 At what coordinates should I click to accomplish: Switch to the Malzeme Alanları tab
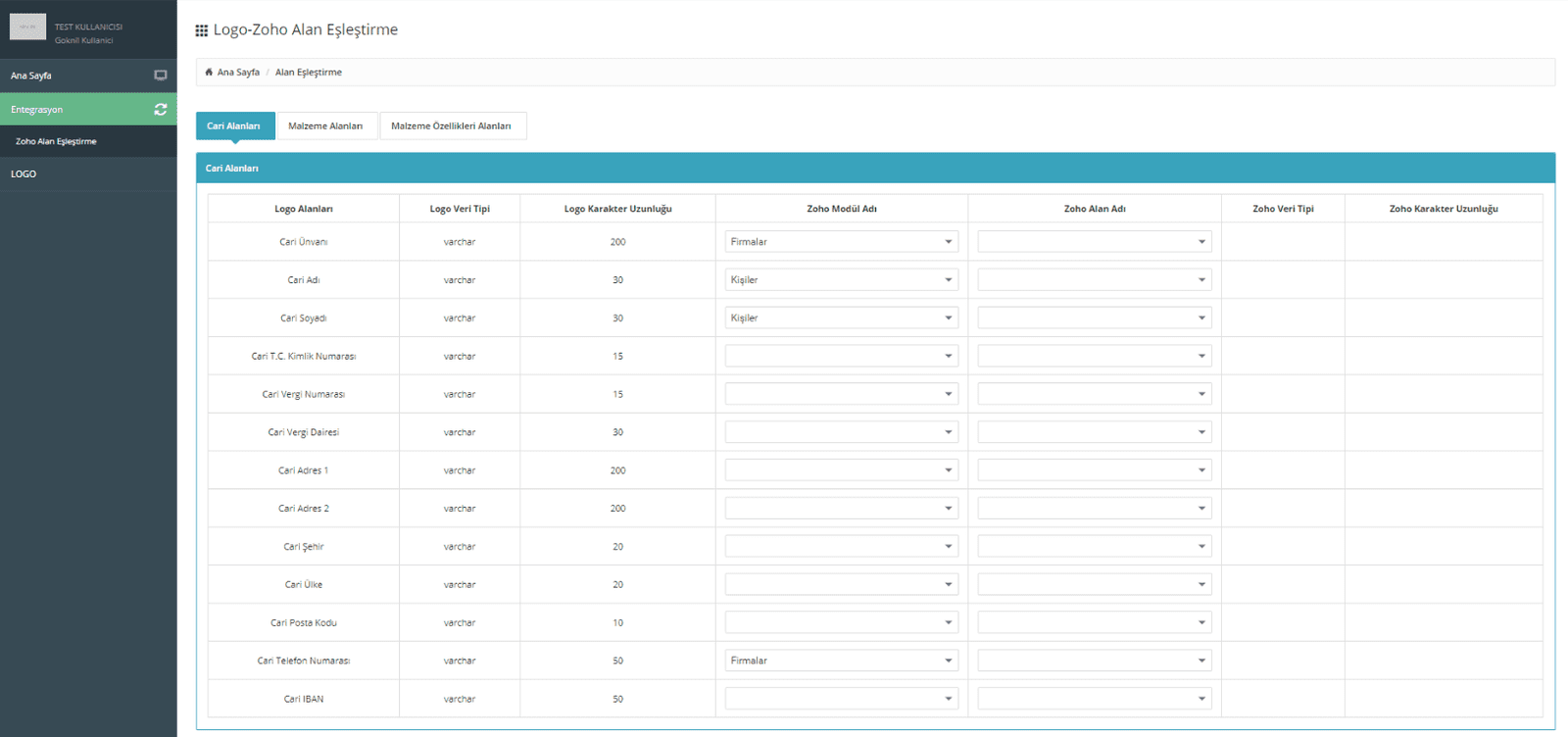(326, 125)
